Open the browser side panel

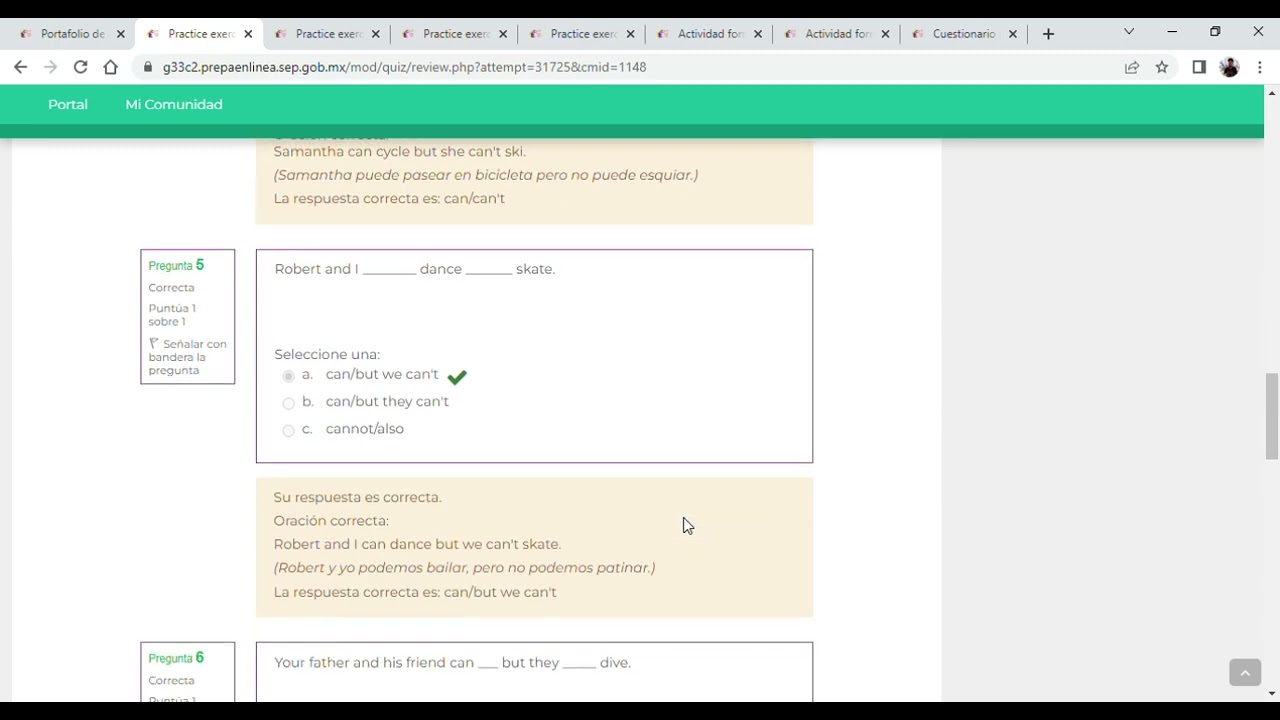pos(1199,67)
